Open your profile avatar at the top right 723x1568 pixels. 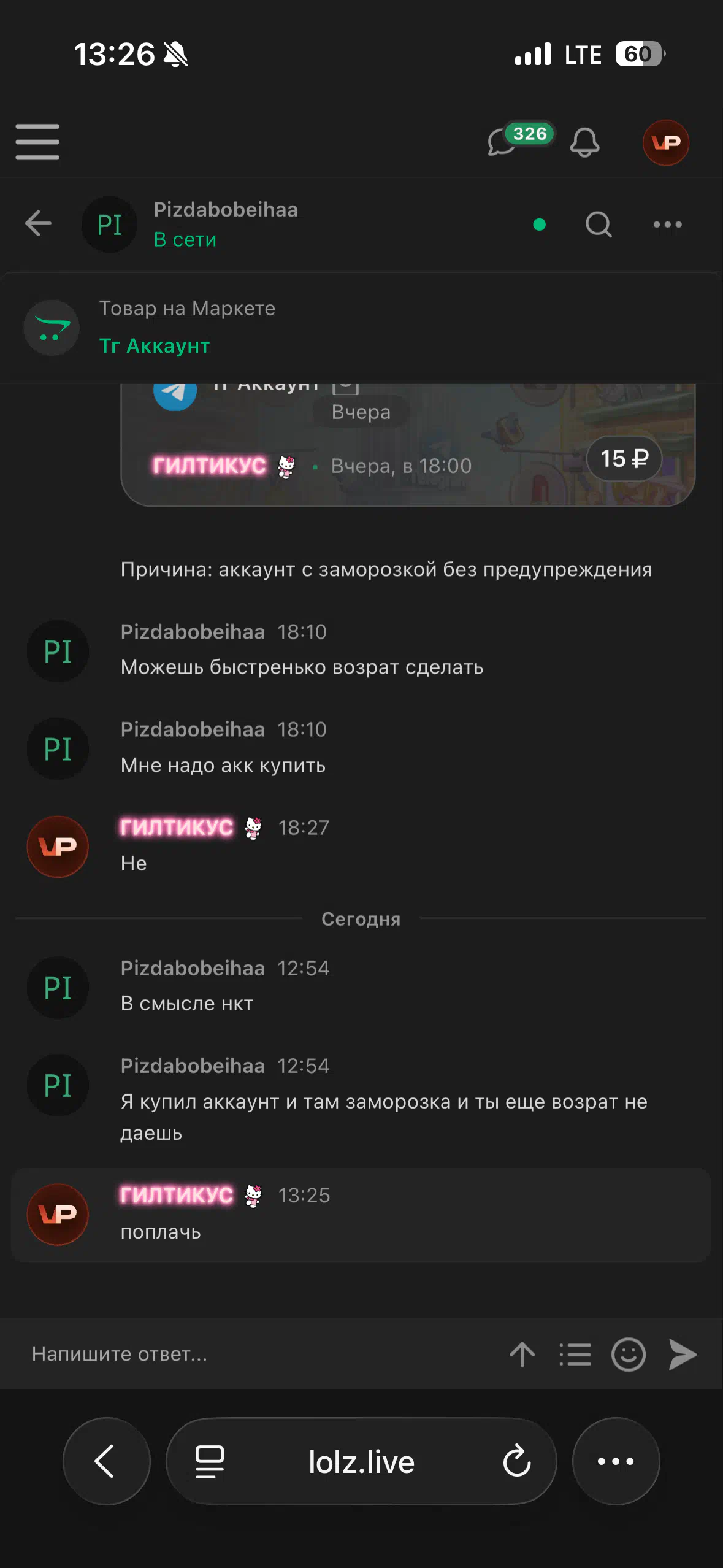pyautogui.click(x=665, y=142)
